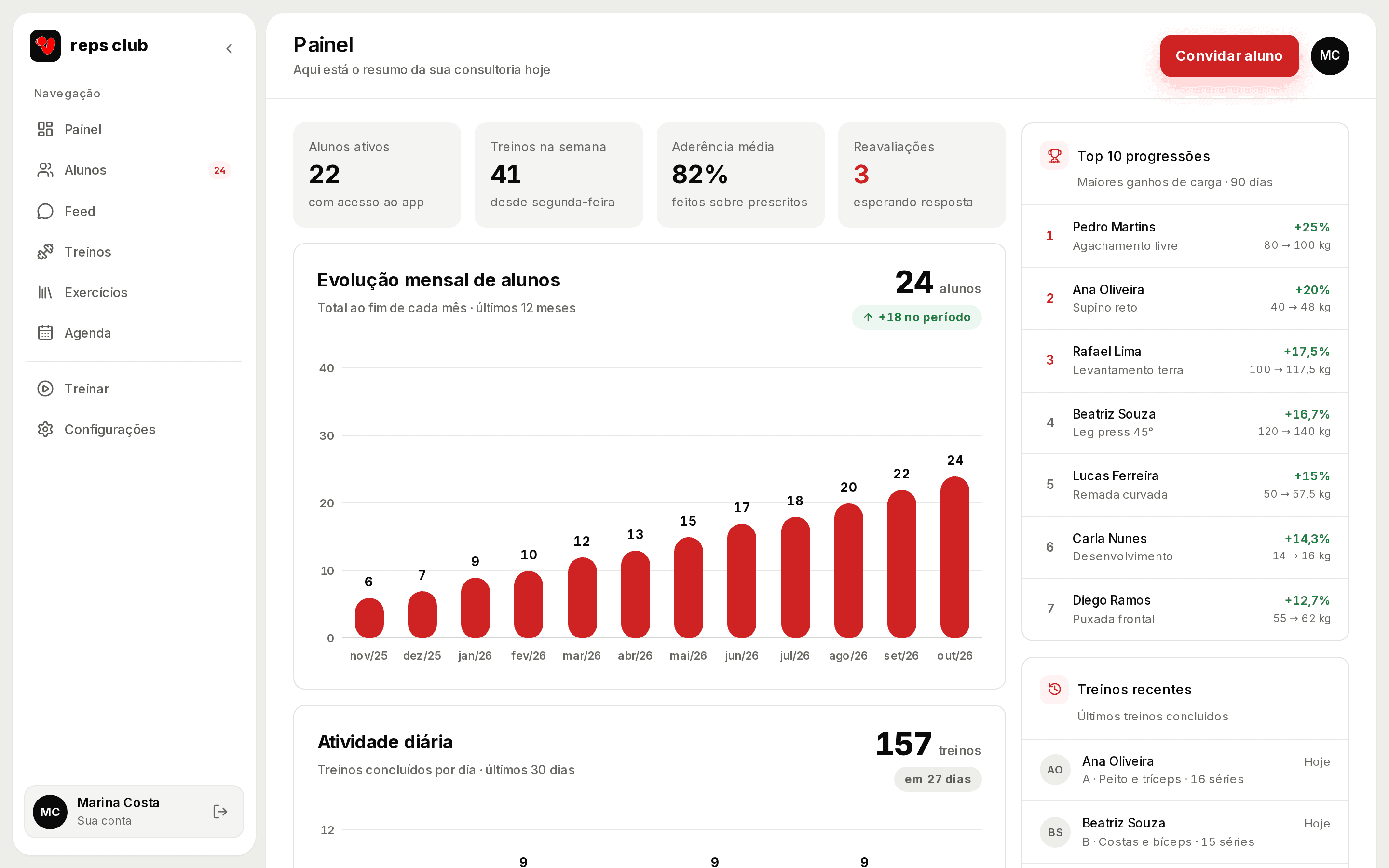The image size is (1389, 868).
Task: Open the MC avatar in header
Action: point(1329,55)
